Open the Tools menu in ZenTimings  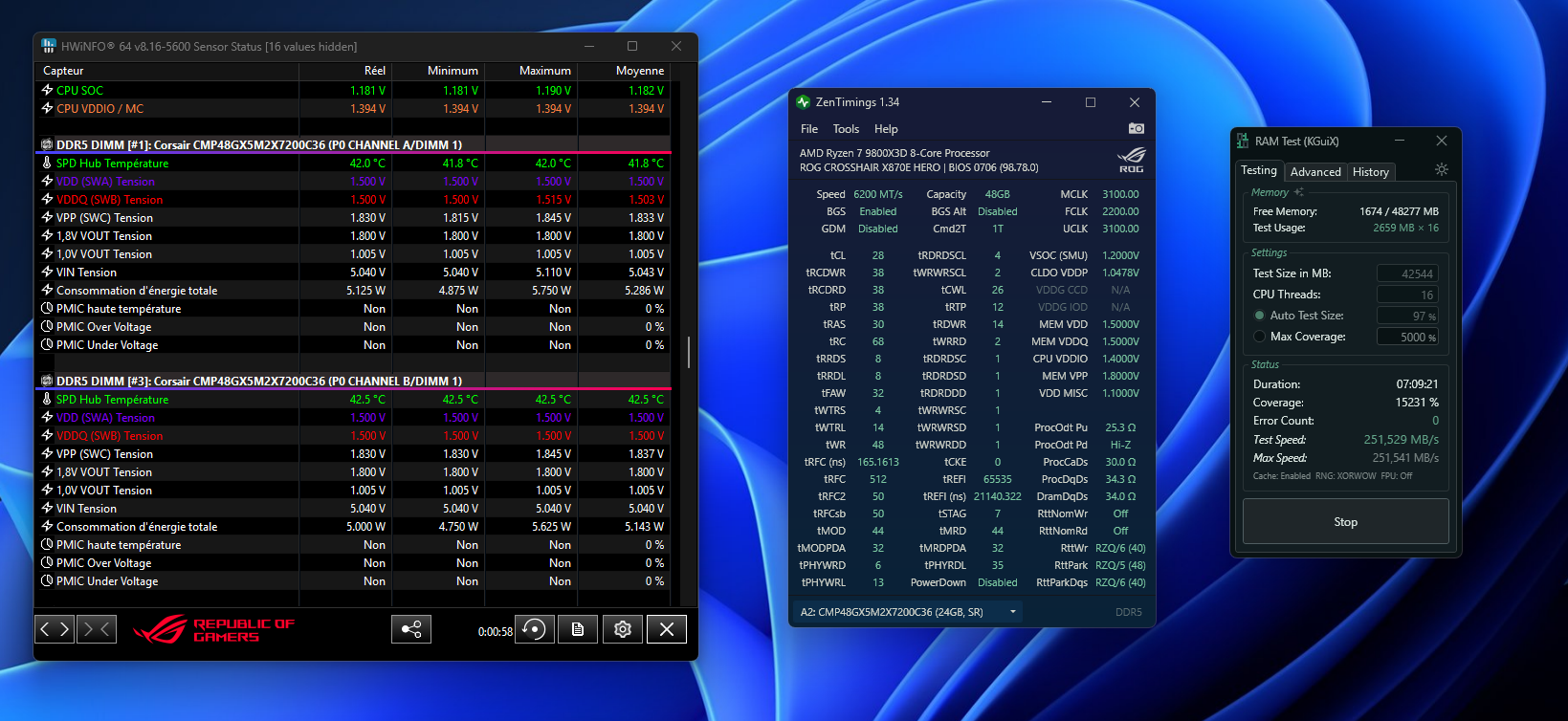pyautogui.click(x=846, y=129)
